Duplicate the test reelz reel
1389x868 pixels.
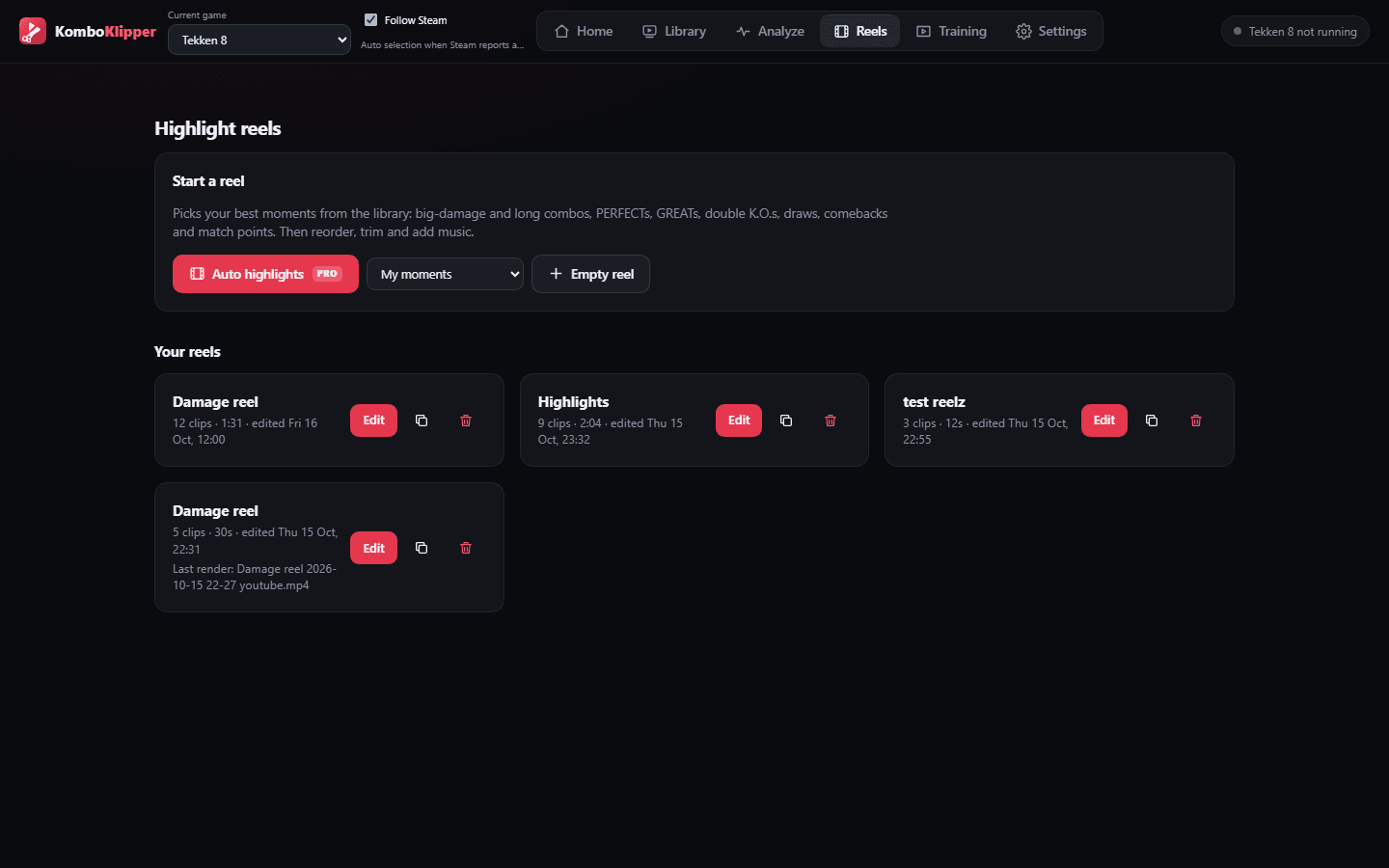pyautogui.click(x=1152, y=420)
